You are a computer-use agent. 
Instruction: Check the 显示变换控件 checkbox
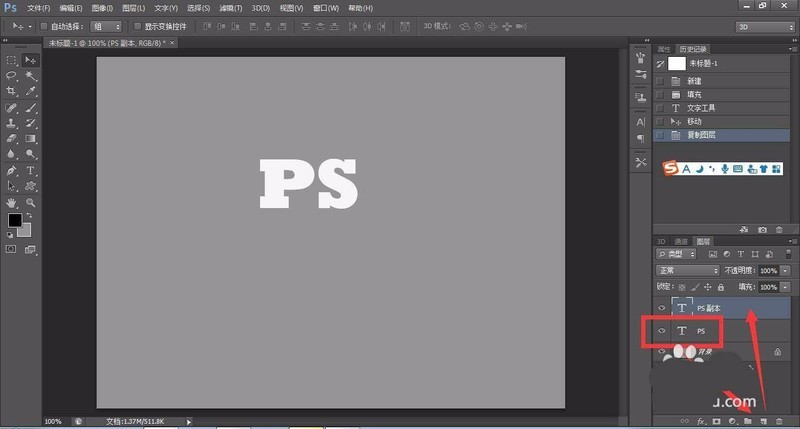137,25
